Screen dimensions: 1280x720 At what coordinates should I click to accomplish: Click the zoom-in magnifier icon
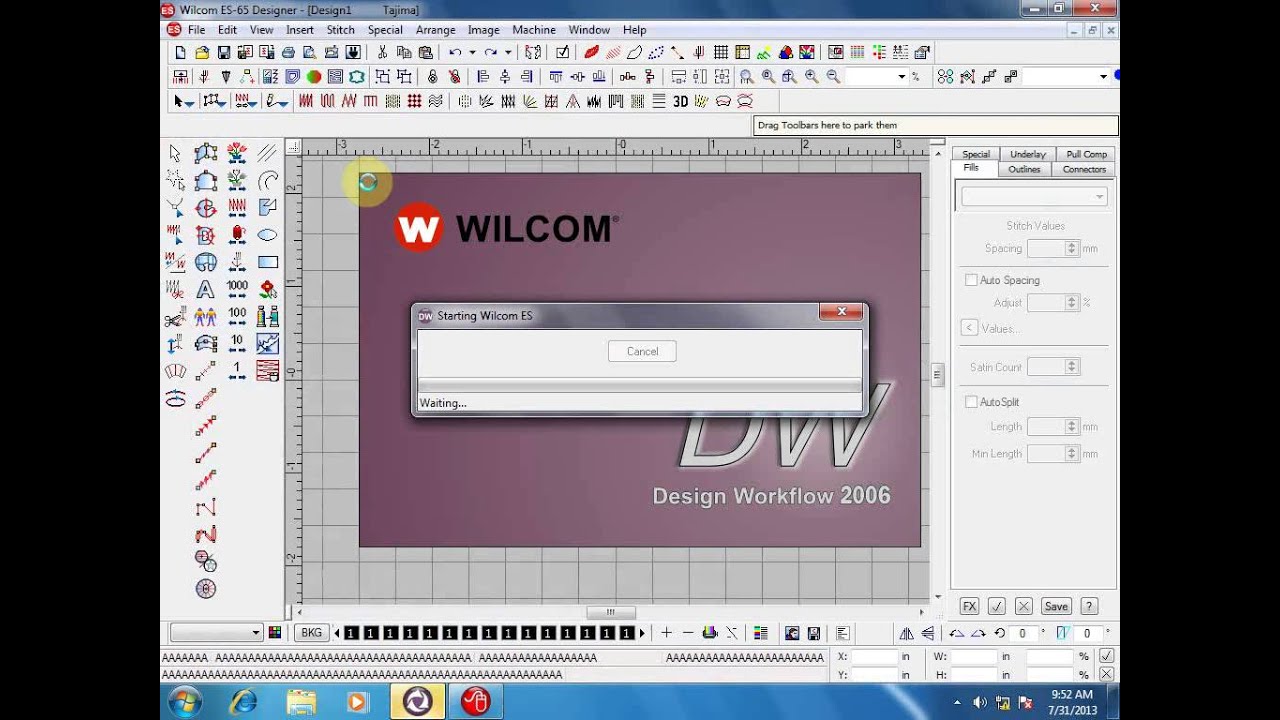[x=811, y=77]
